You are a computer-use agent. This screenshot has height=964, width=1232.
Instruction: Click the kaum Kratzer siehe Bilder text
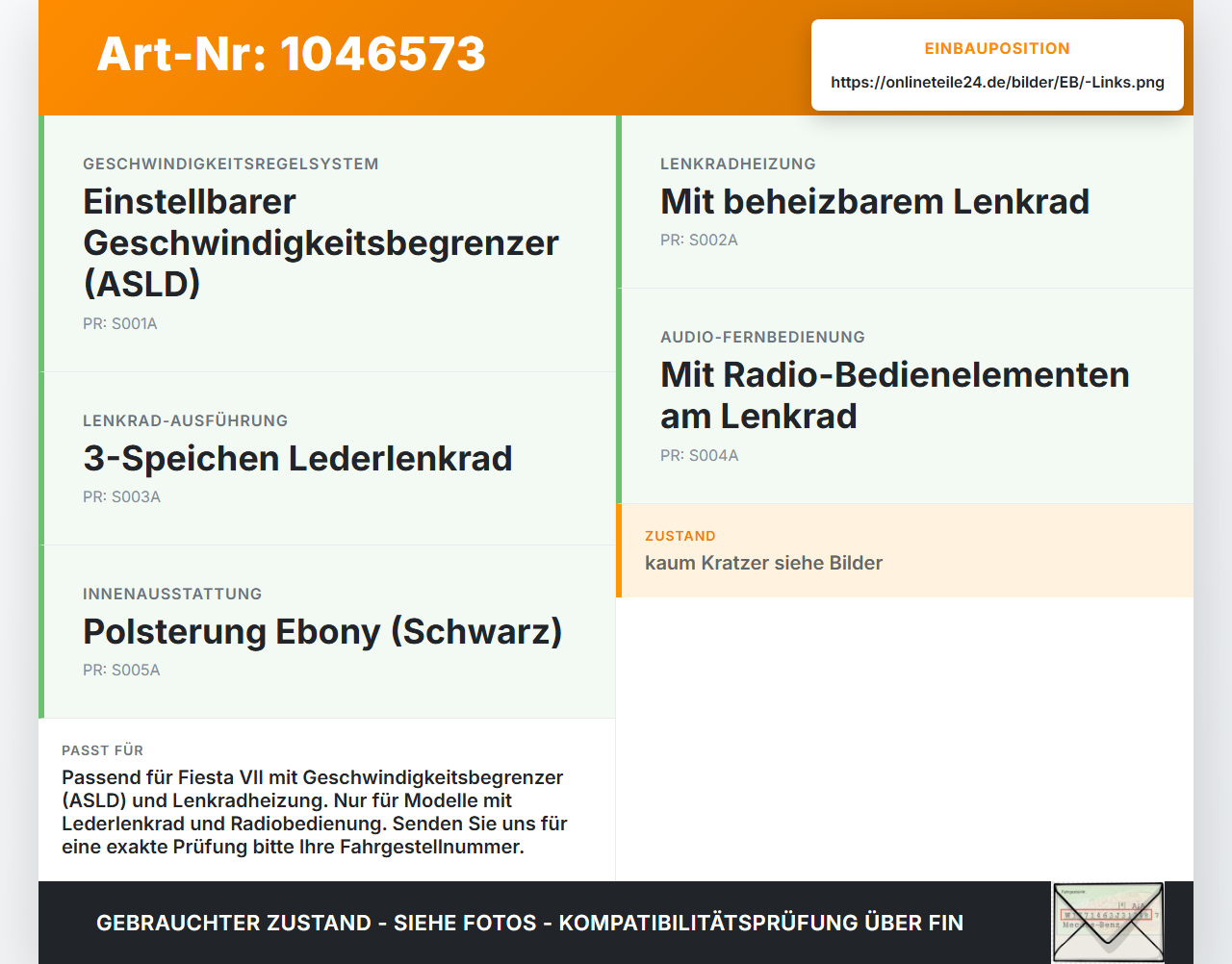coord(764,563)
